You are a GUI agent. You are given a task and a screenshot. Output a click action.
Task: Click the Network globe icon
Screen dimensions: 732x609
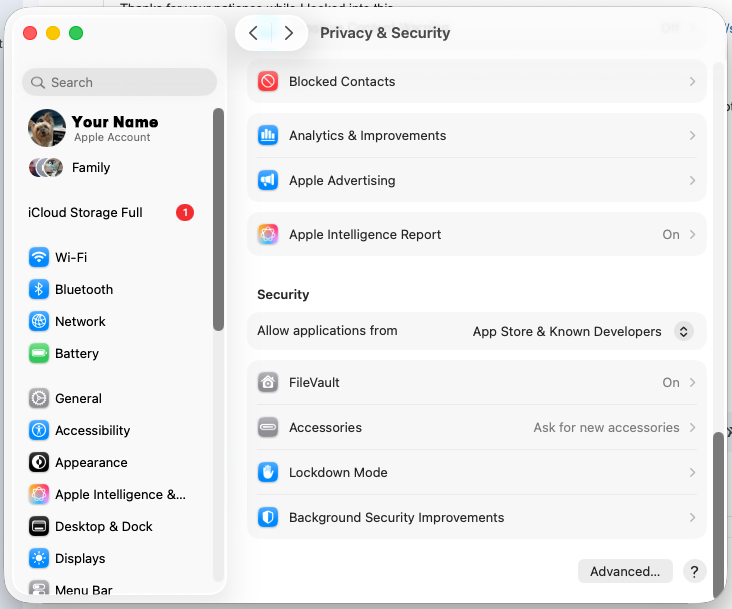39,321
